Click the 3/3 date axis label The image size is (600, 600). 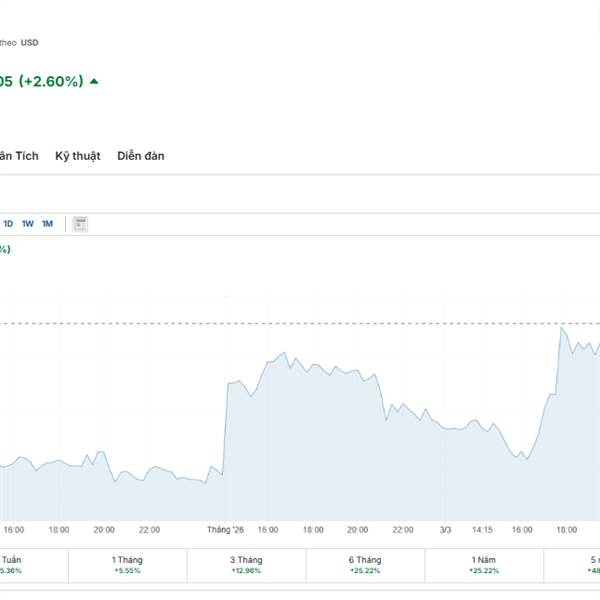[x=446, y=530]
